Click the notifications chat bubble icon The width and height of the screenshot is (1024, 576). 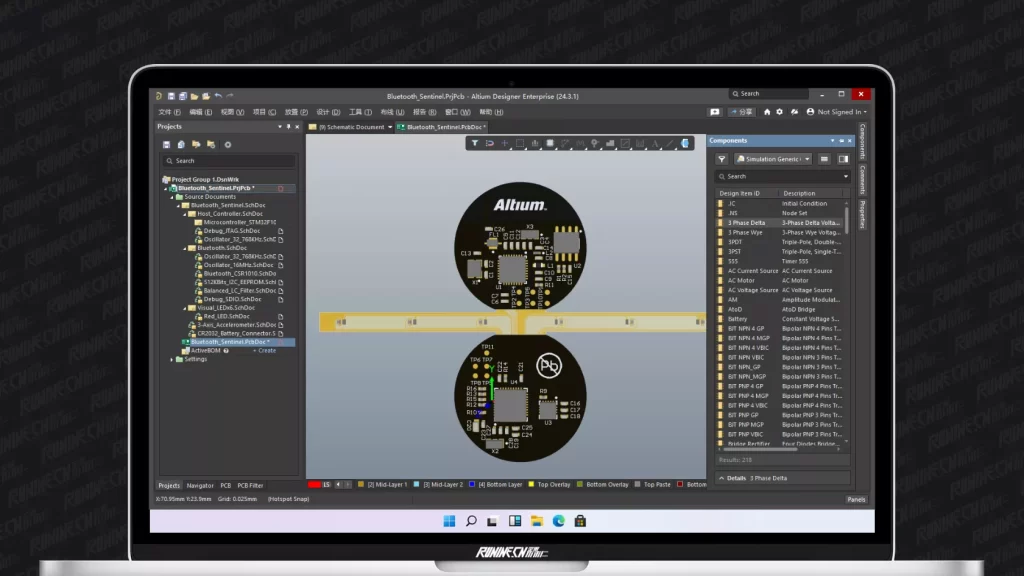point(714,112)
